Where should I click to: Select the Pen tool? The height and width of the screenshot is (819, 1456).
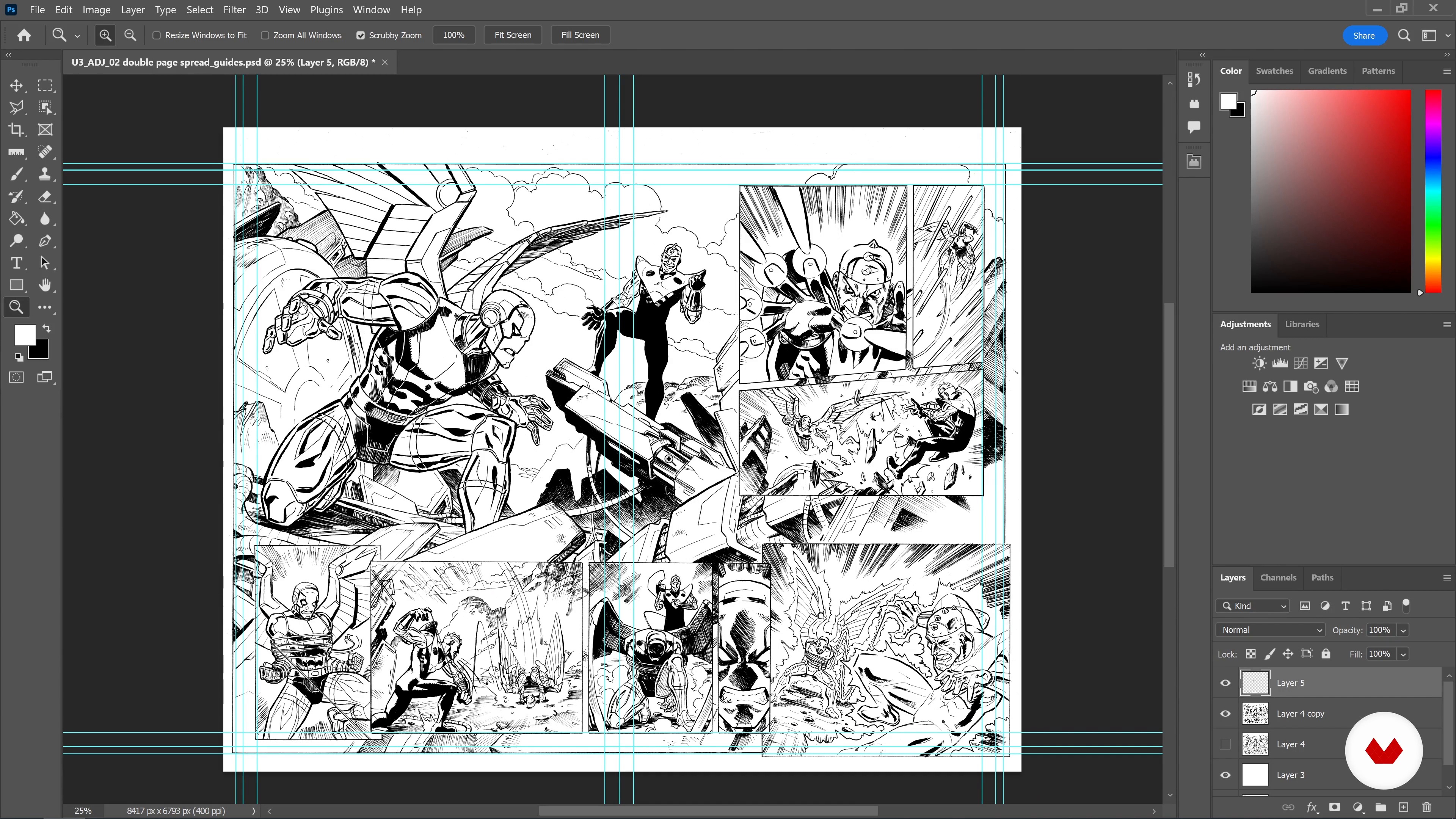(45, 241)
